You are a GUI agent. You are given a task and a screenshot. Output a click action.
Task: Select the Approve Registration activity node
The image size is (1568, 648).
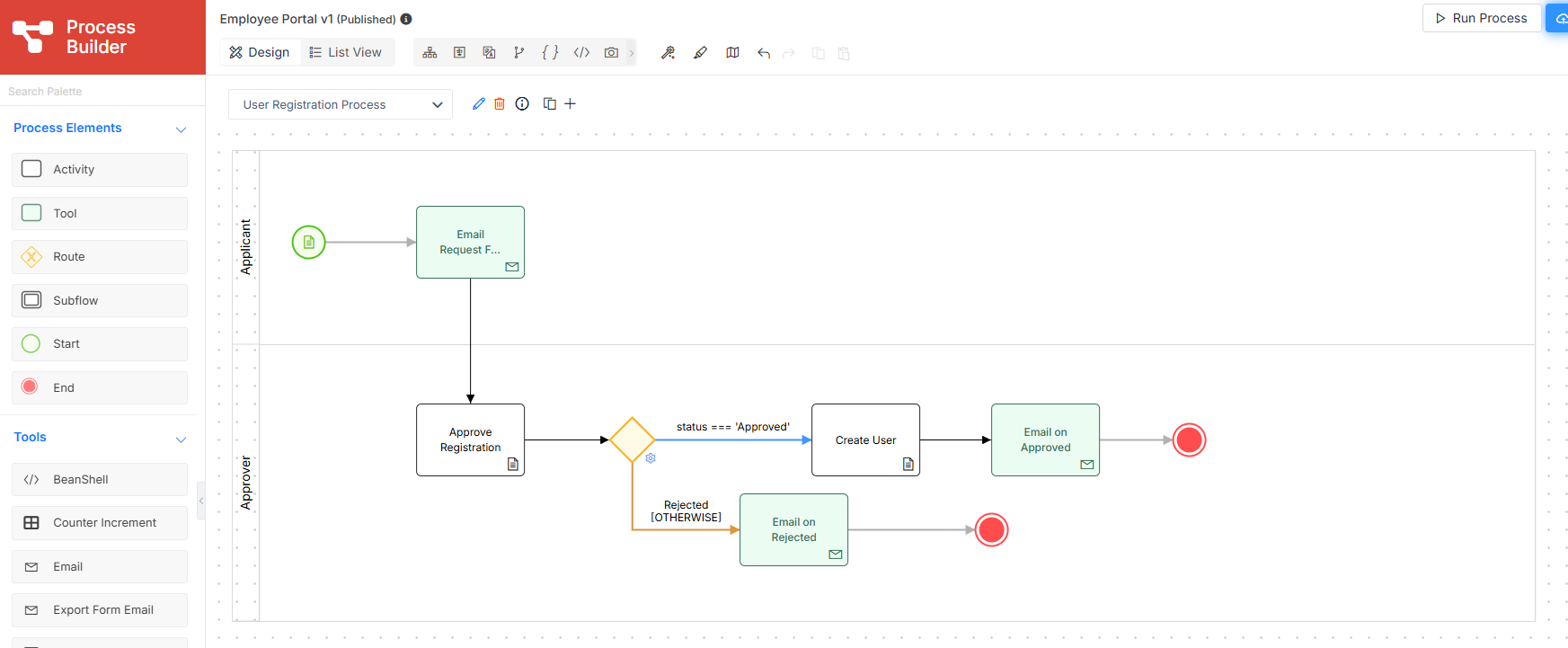tap(470, 439)
